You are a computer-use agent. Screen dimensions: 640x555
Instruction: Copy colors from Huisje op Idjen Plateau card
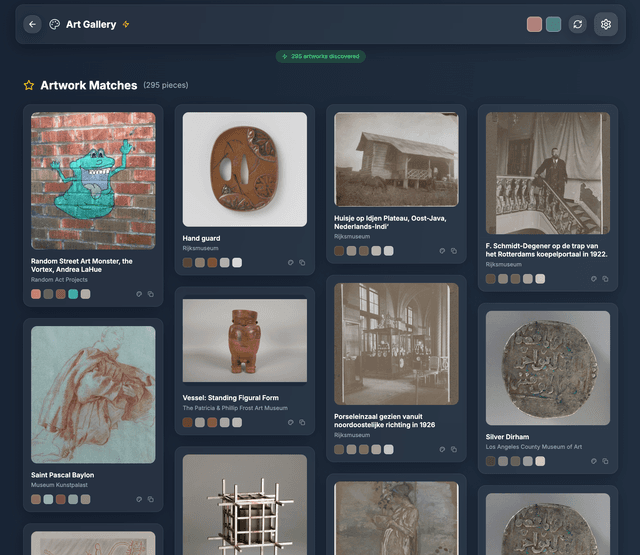(454, 251)
